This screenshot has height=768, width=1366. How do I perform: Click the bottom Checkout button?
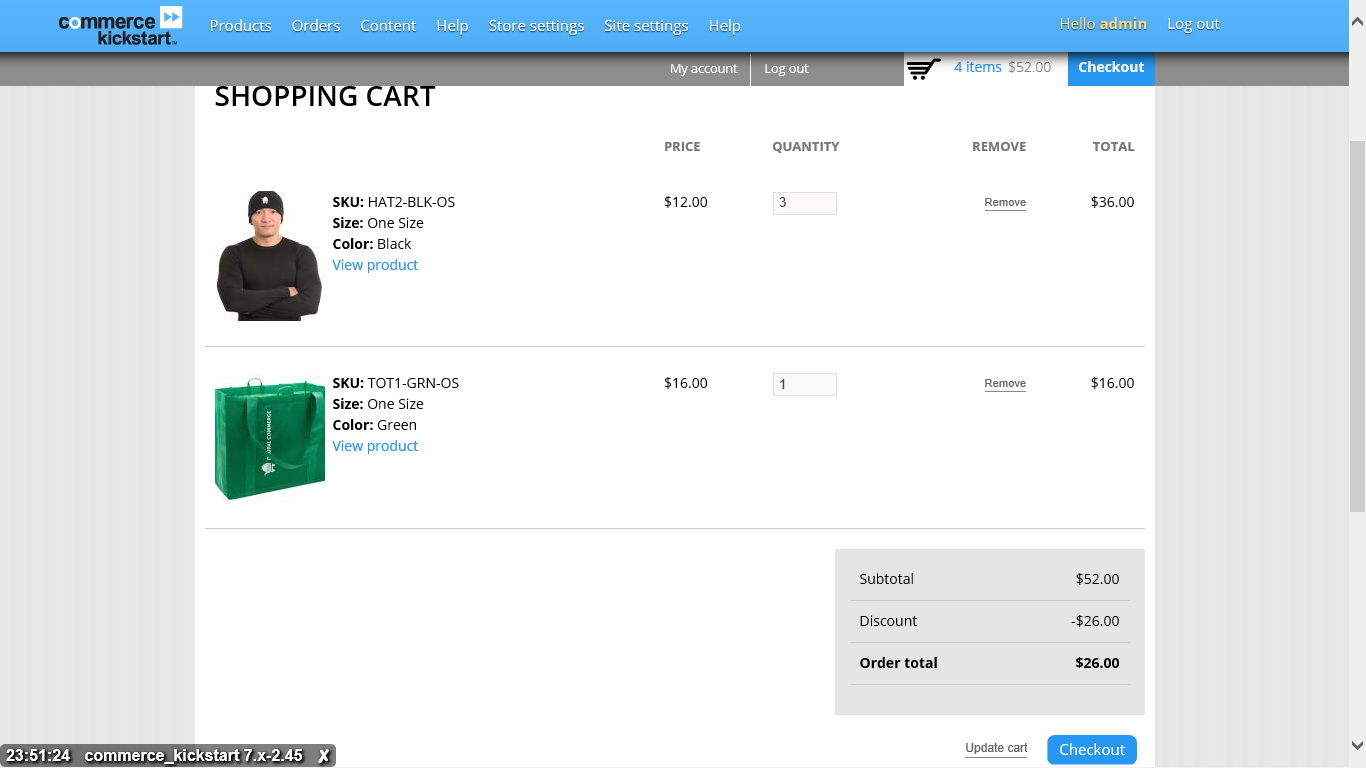1091,749
